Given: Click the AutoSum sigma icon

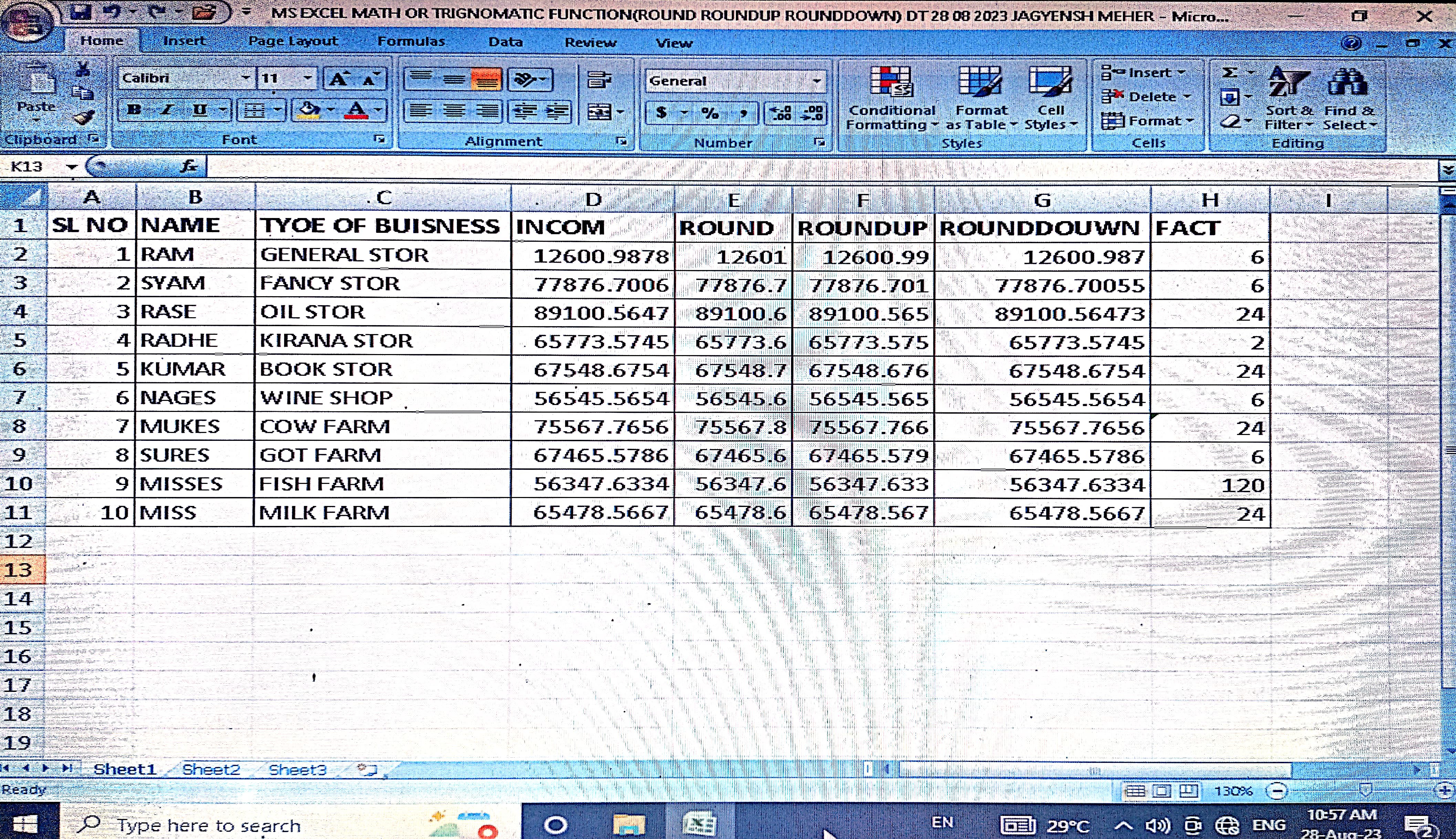Looking at the screenshot, I should tap(1229, 73).
